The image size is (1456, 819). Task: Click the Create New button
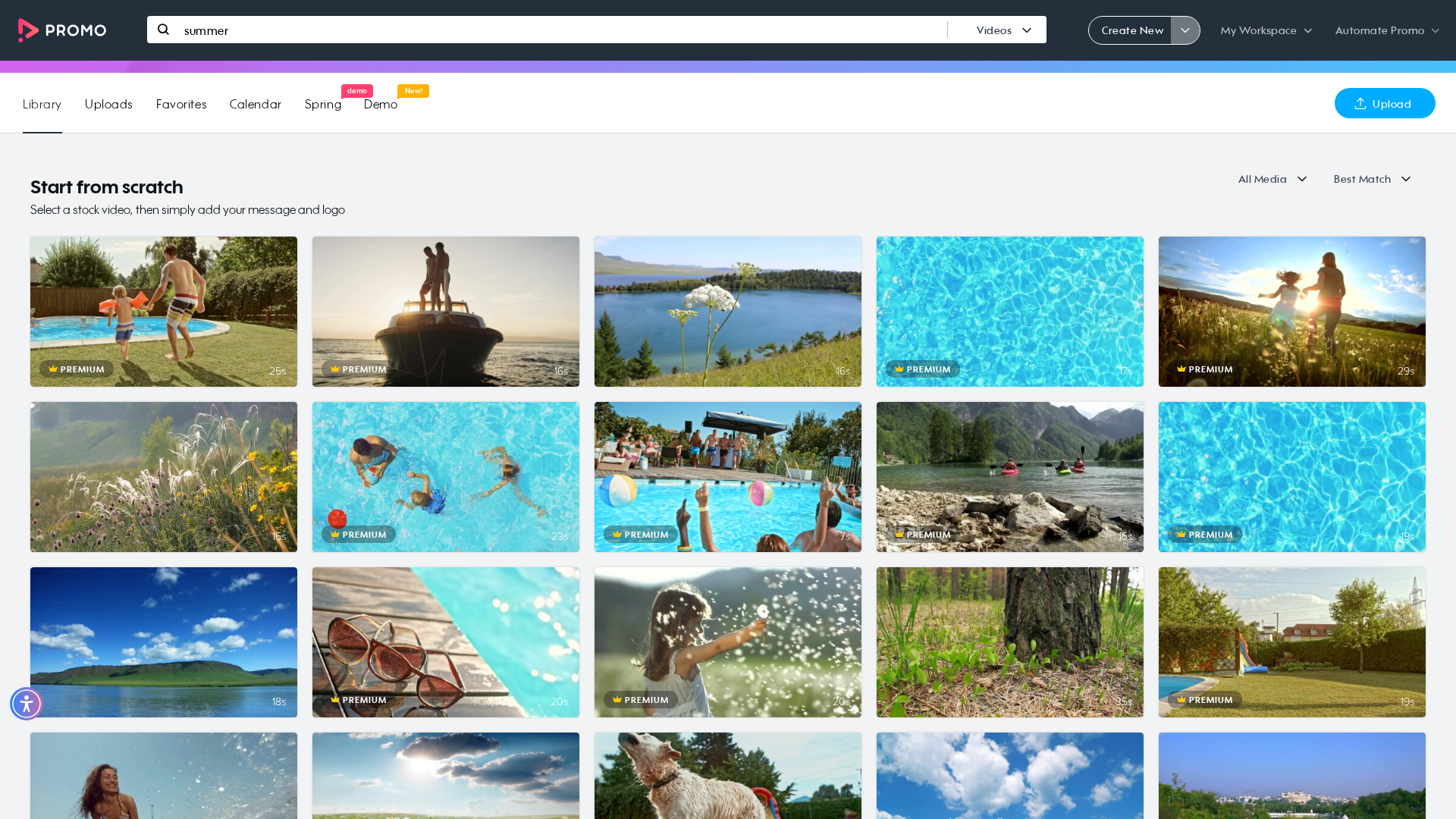(x=1131, y=30)
